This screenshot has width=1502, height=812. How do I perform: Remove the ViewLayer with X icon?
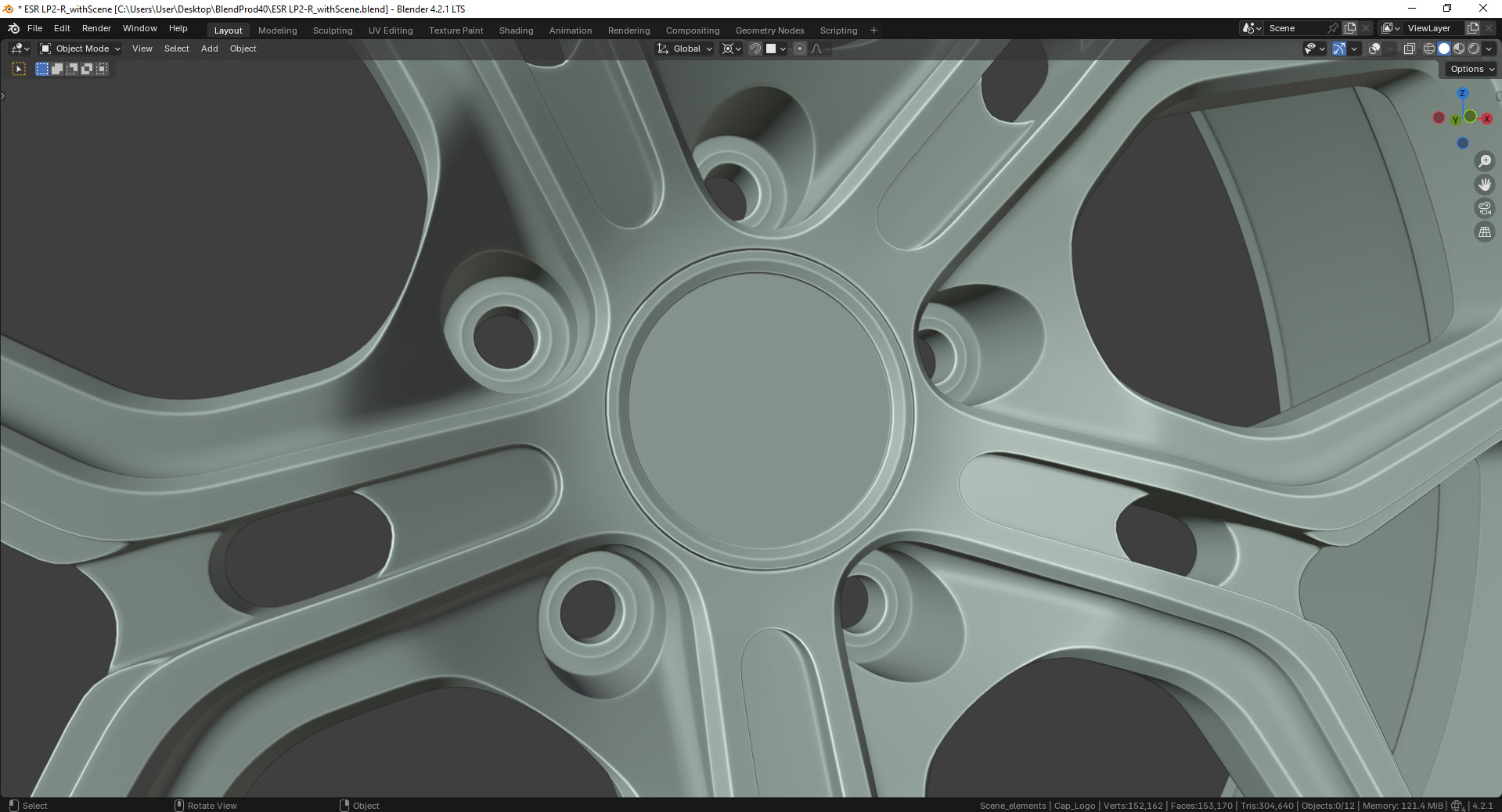[x=1489, y=28]
